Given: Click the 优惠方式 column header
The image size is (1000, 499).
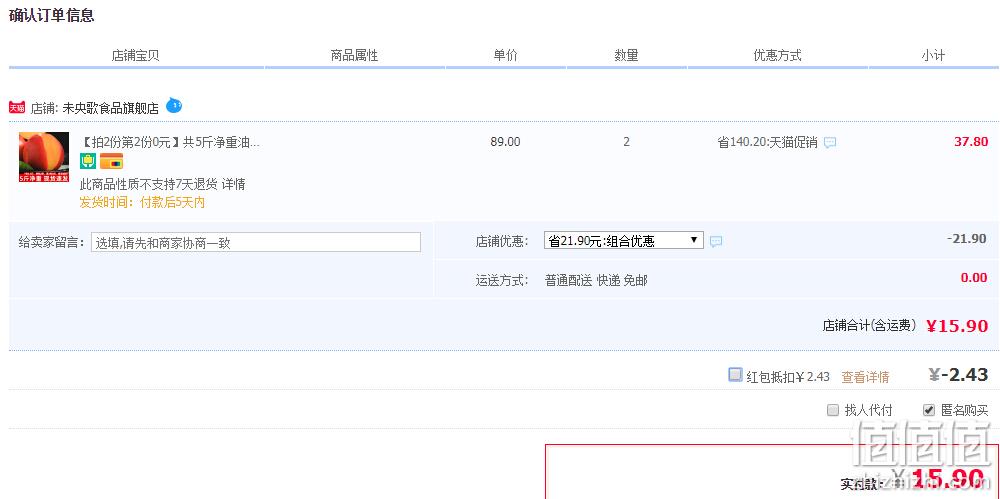Looking at the screenshot, I should 777,56.
